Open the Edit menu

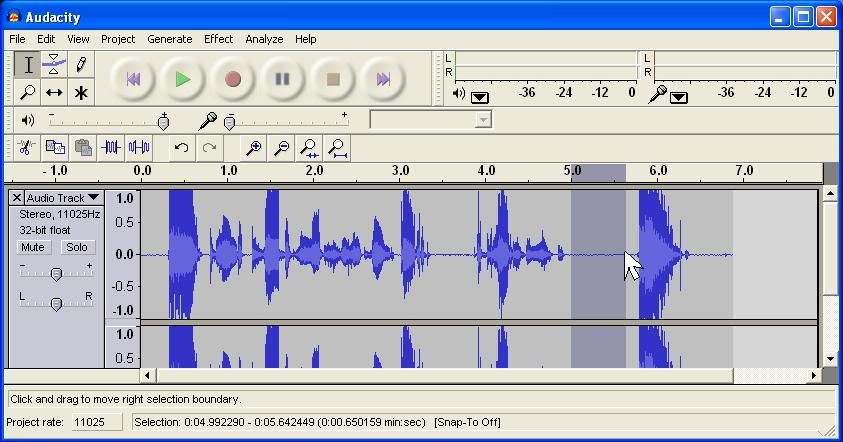[x=46, y=39]
